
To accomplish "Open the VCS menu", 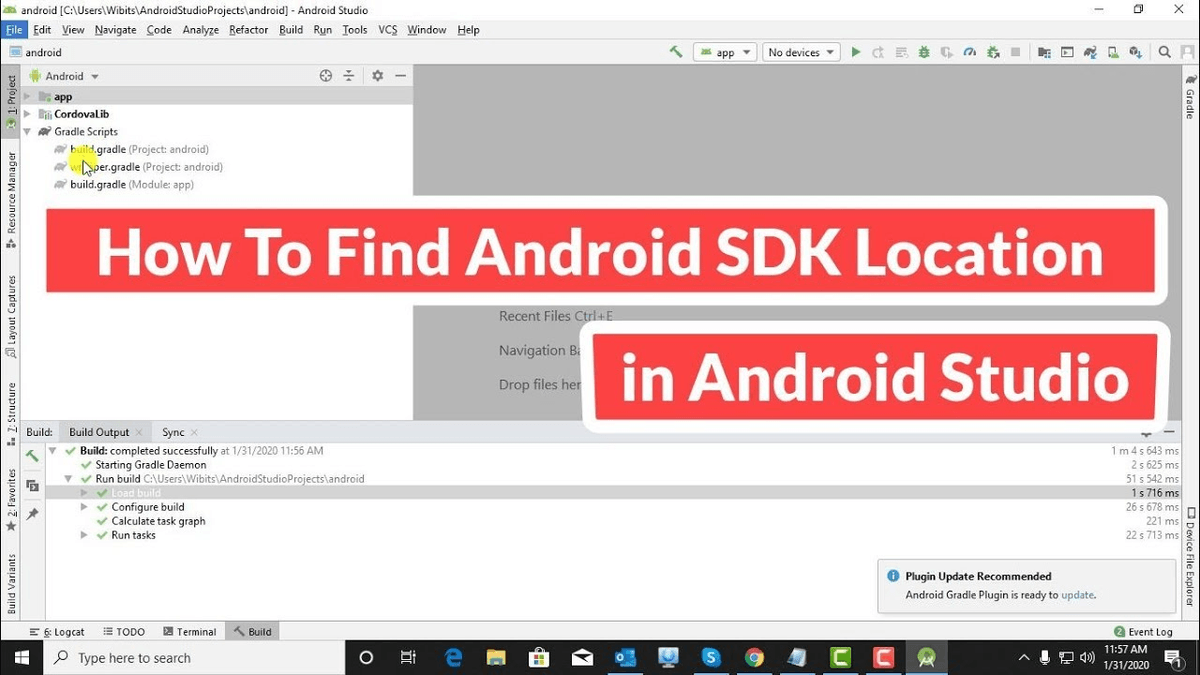I will click(x=388, y=30).
